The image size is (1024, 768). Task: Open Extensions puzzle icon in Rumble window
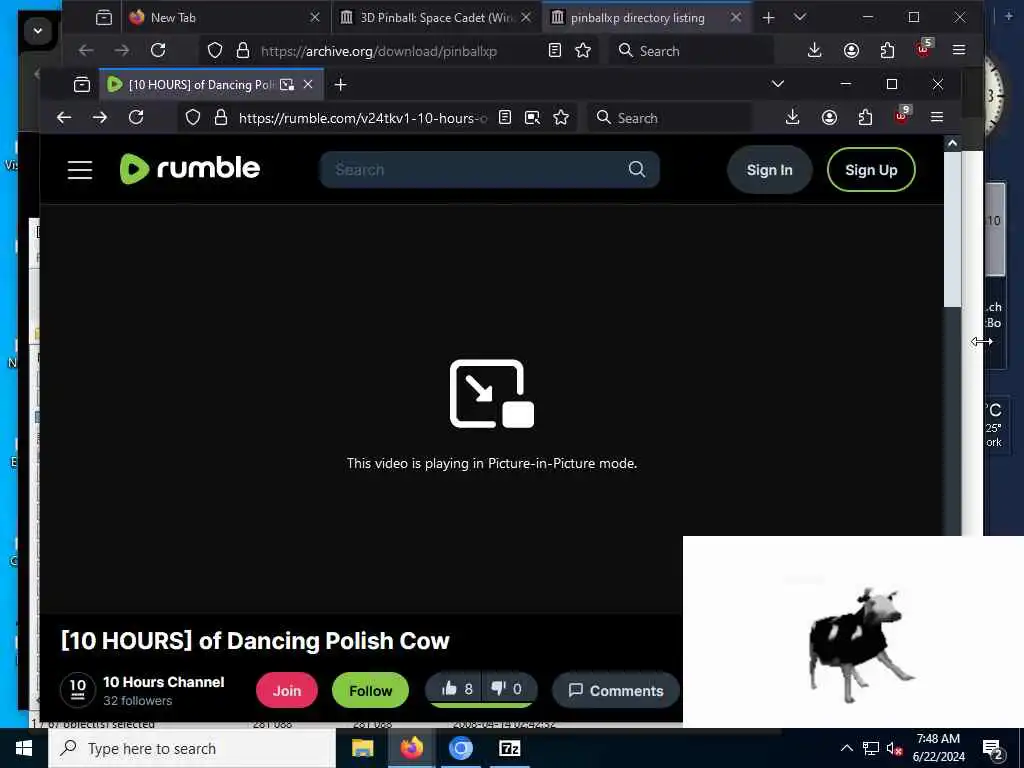pyautogui.click(x=865, y=118)
